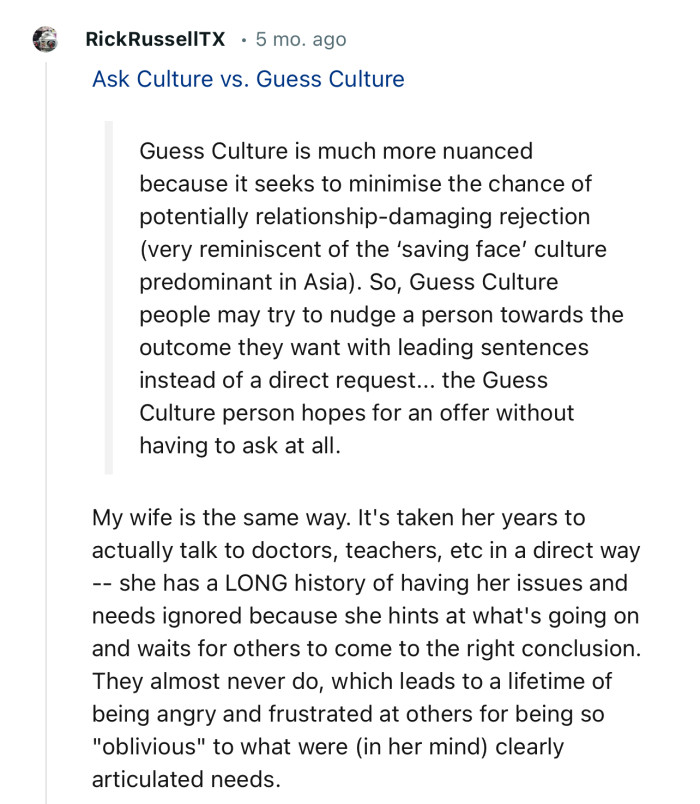Viewport: 700px width, 804px height.
Task: Click RickRussellTX's profile avatar
Action: [x=45, y=40]
